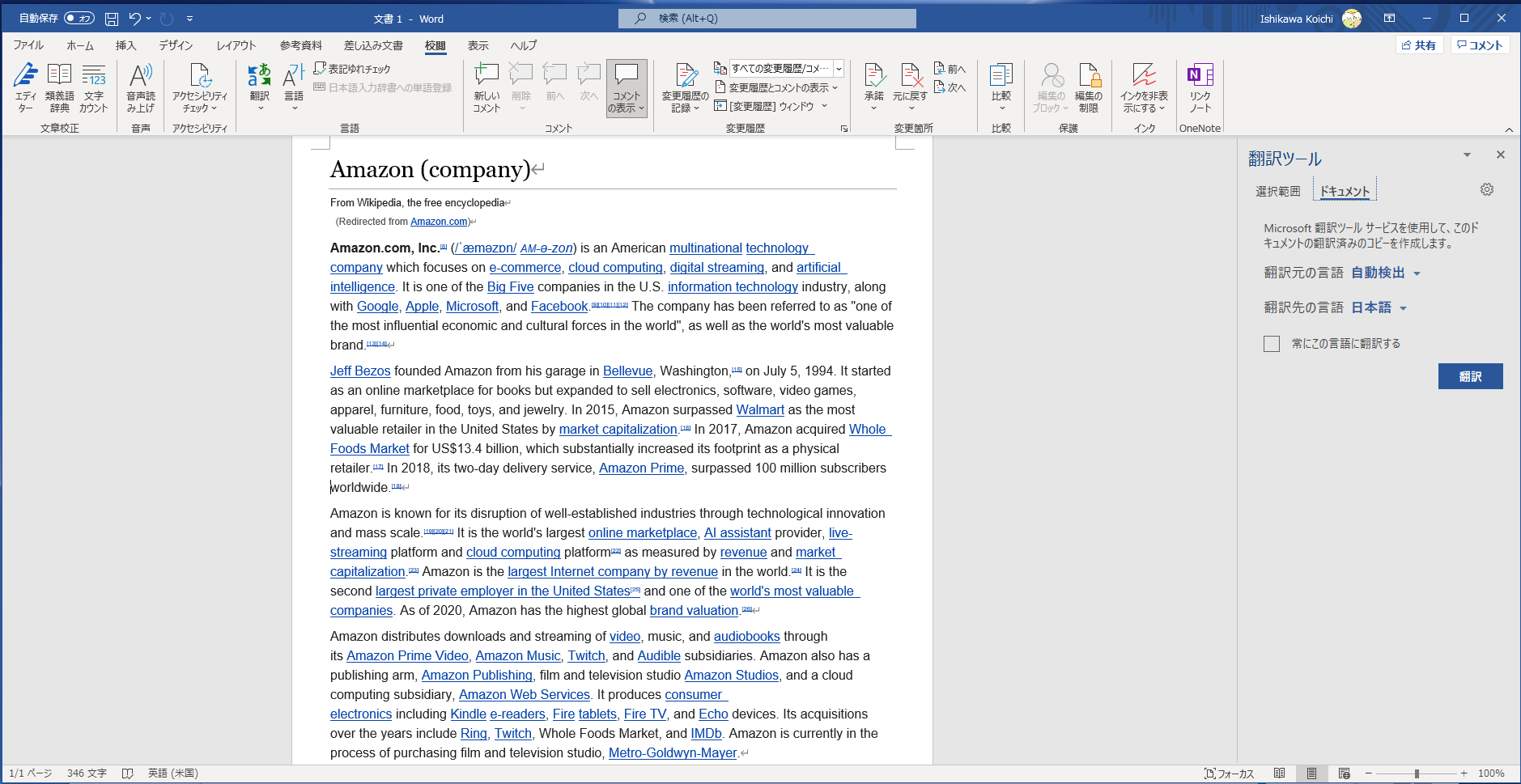
Task: Click 346 文字 word count in status bar
Action: coord(87,773)
